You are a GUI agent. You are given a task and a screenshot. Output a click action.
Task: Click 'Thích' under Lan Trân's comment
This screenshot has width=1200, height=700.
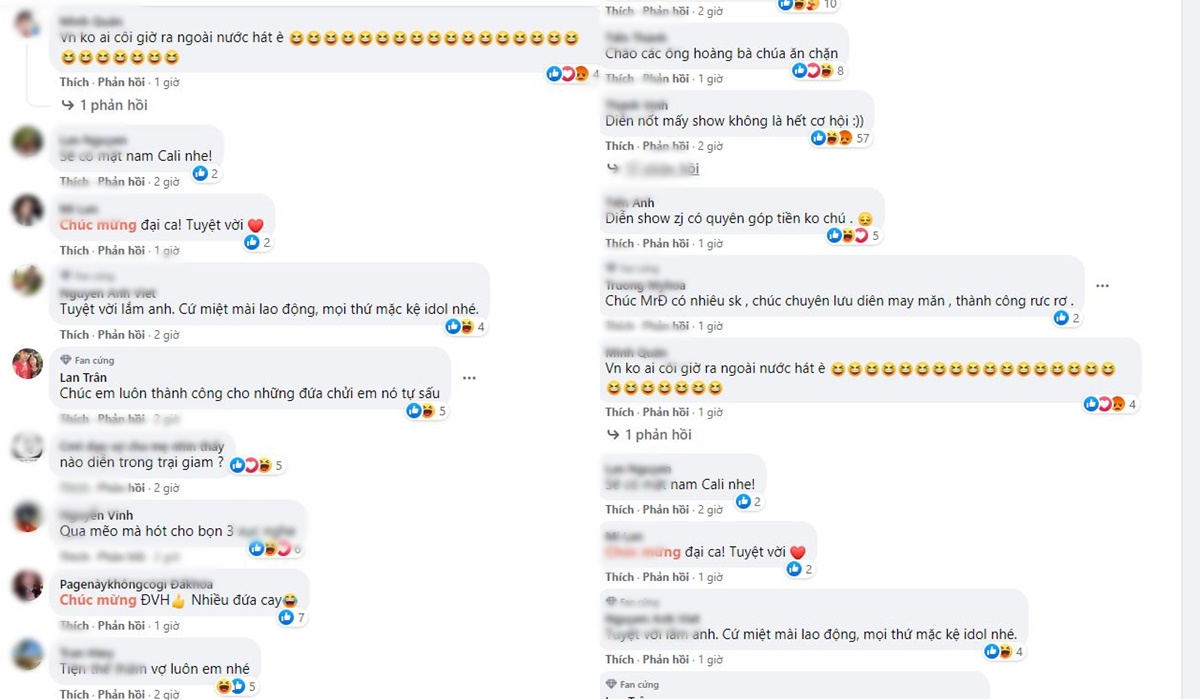point(74,419)
